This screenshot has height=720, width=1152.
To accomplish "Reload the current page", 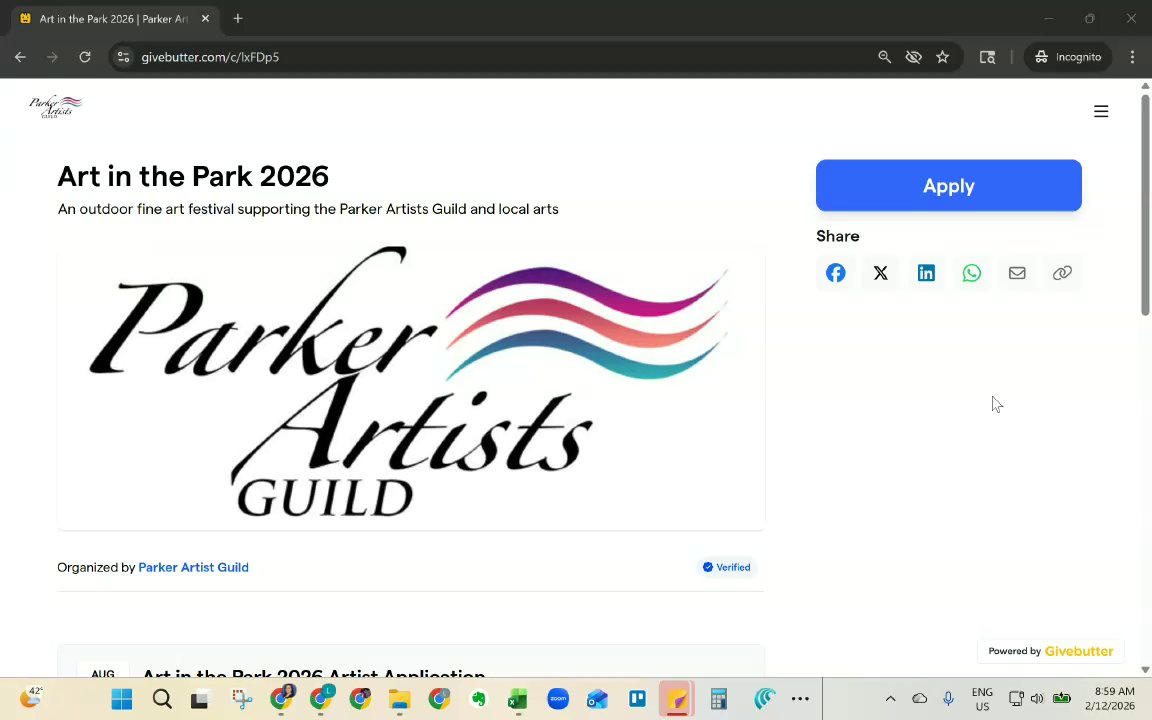I will (x=85, y=57).
